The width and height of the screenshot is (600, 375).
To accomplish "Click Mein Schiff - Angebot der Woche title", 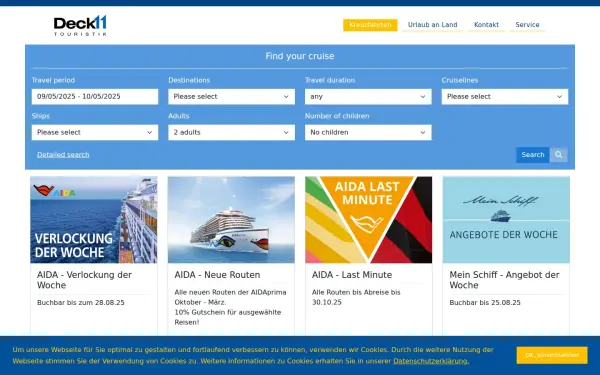I will coord(504,280).
